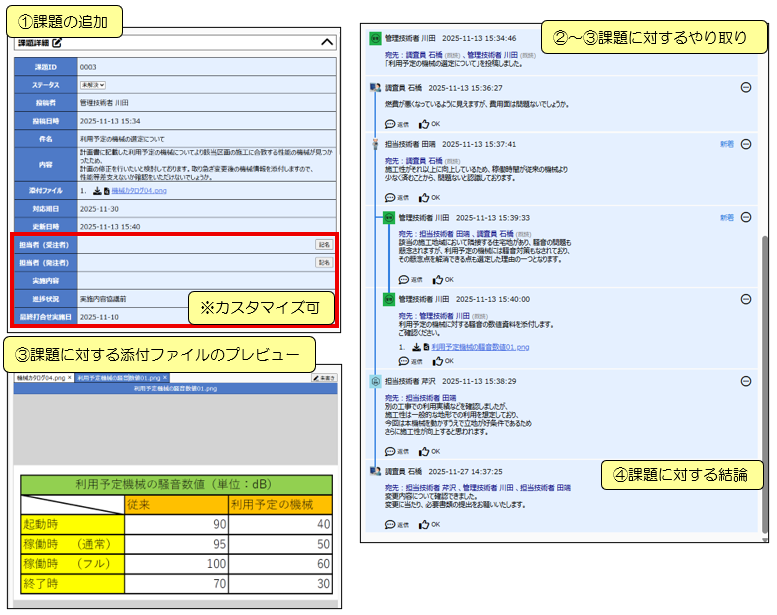Click 記名 button for 担当者(発注者)
Image resolution: width=777 pixels, height=615 pixels.
(324, 263)
